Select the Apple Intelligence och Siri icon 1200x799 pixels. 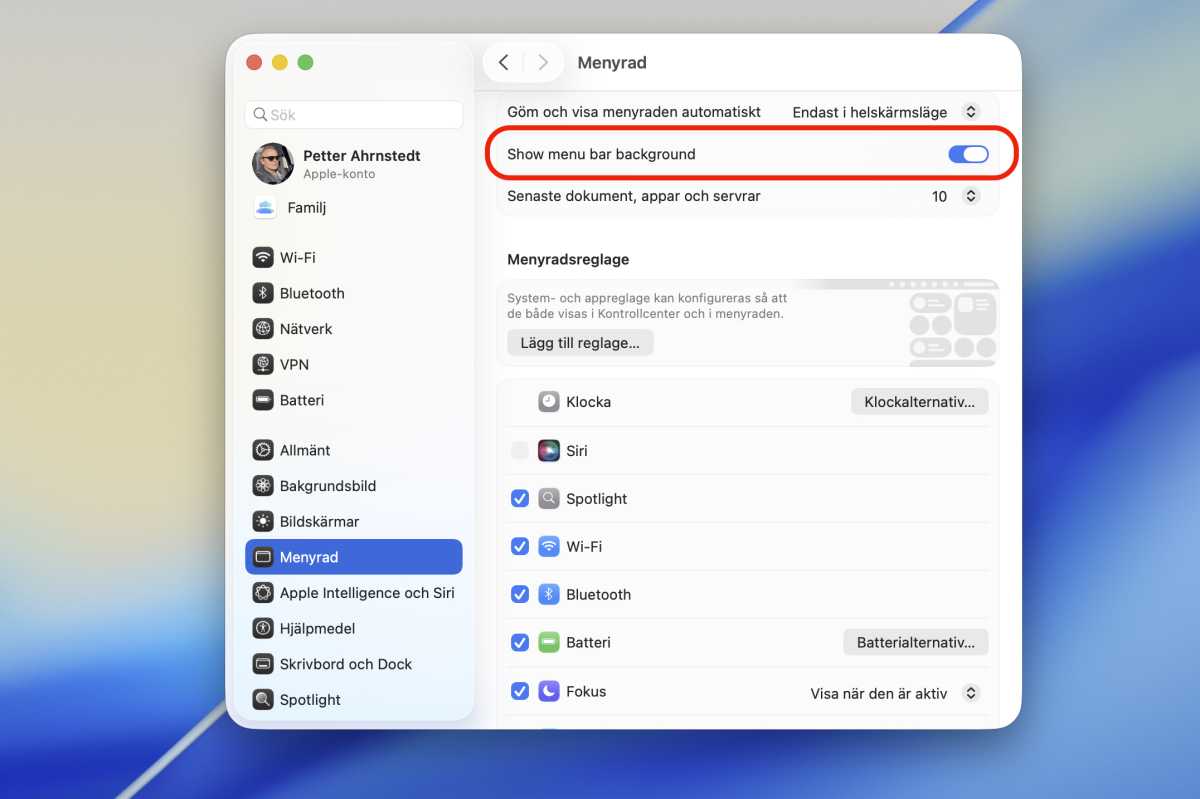[262, 592]
